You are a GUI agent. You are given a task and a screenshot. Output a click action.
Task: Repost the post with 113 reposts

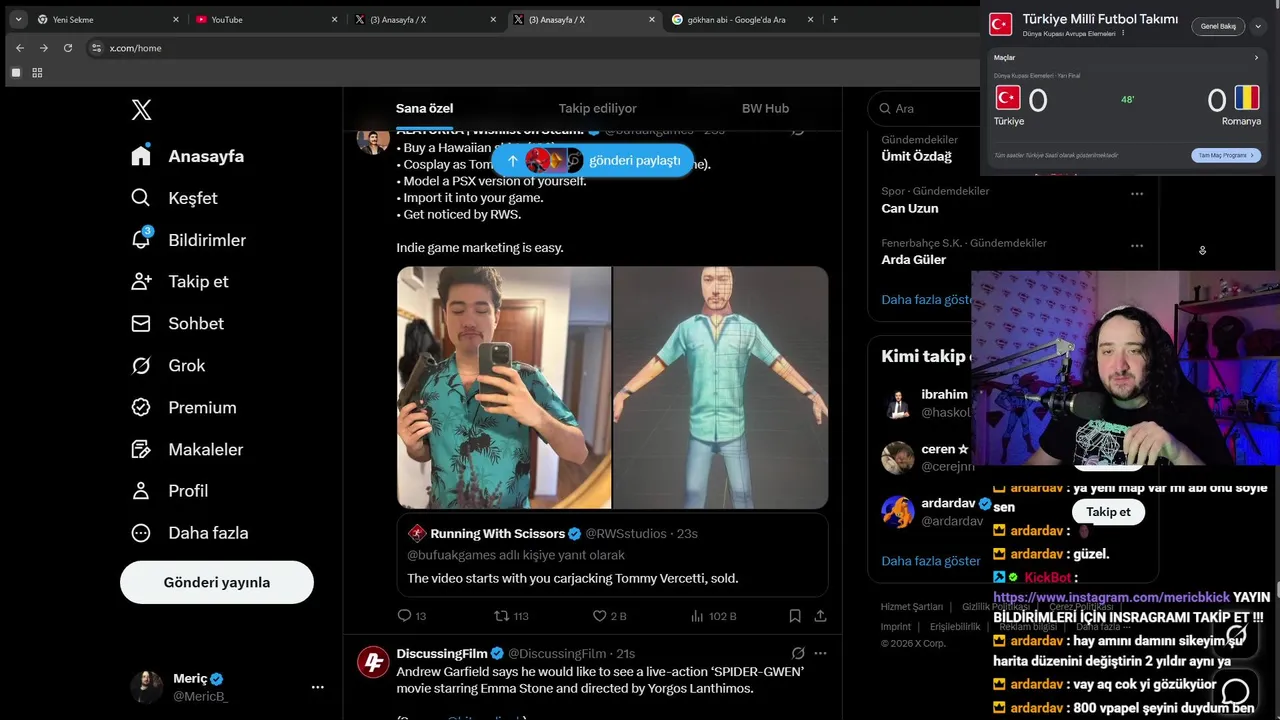pyautogui.click(x=502, y=616)
